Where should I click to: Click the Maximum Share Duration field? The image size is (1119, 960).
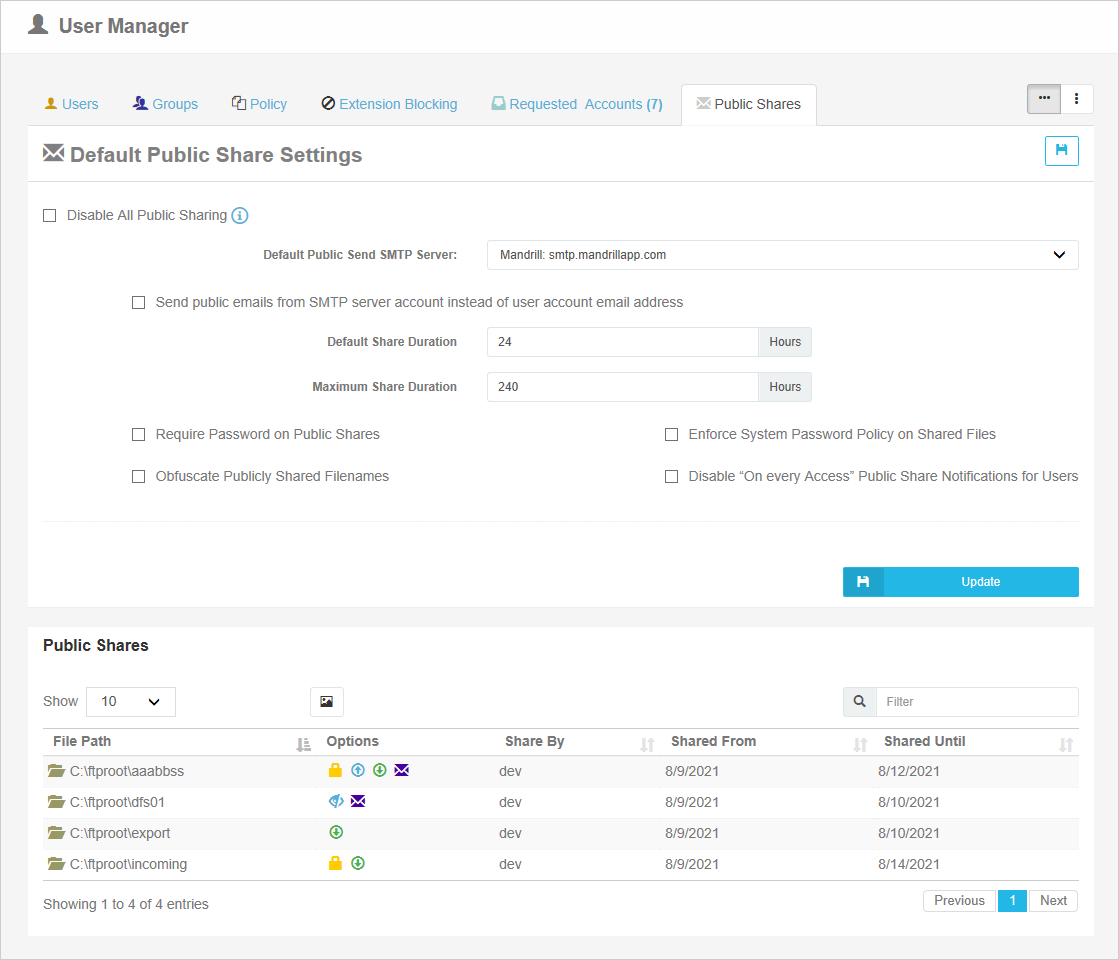622,387
